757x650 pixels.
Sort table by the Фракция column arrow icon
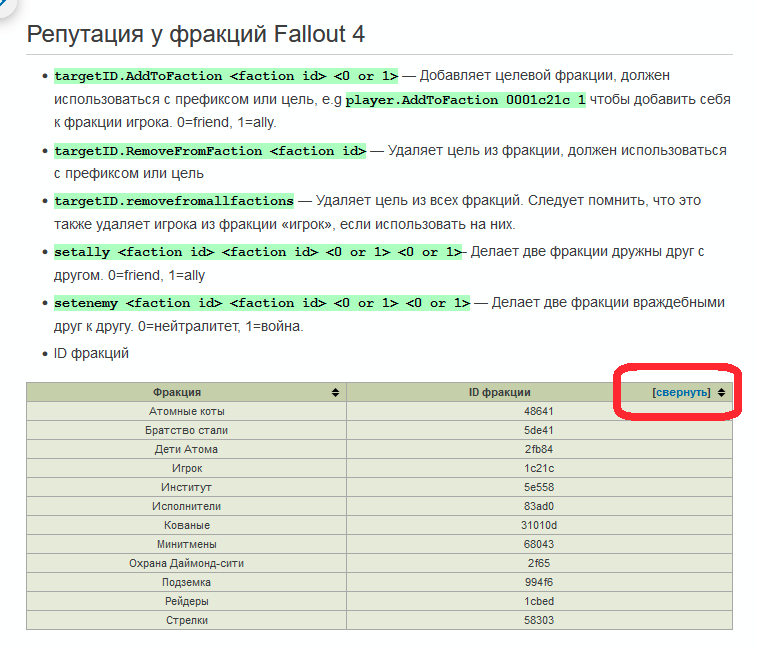335,393
